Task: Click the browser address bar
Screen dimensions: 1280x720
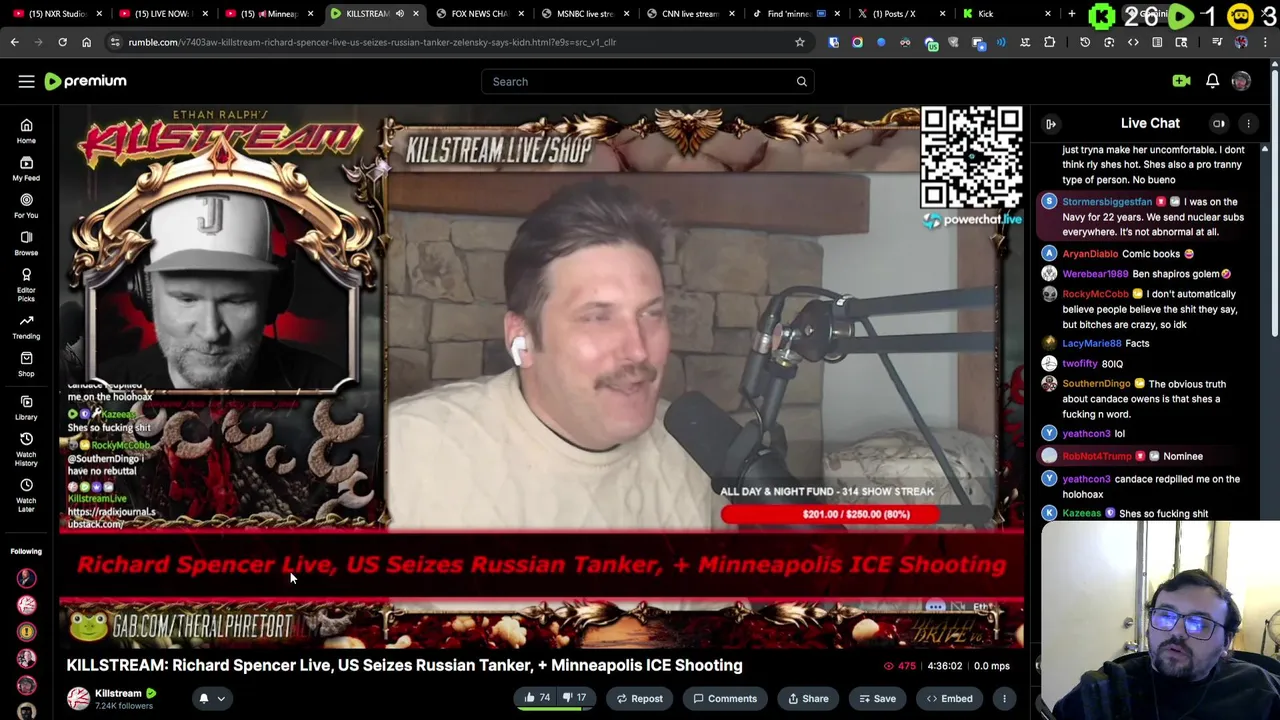Action: [450, 42]
